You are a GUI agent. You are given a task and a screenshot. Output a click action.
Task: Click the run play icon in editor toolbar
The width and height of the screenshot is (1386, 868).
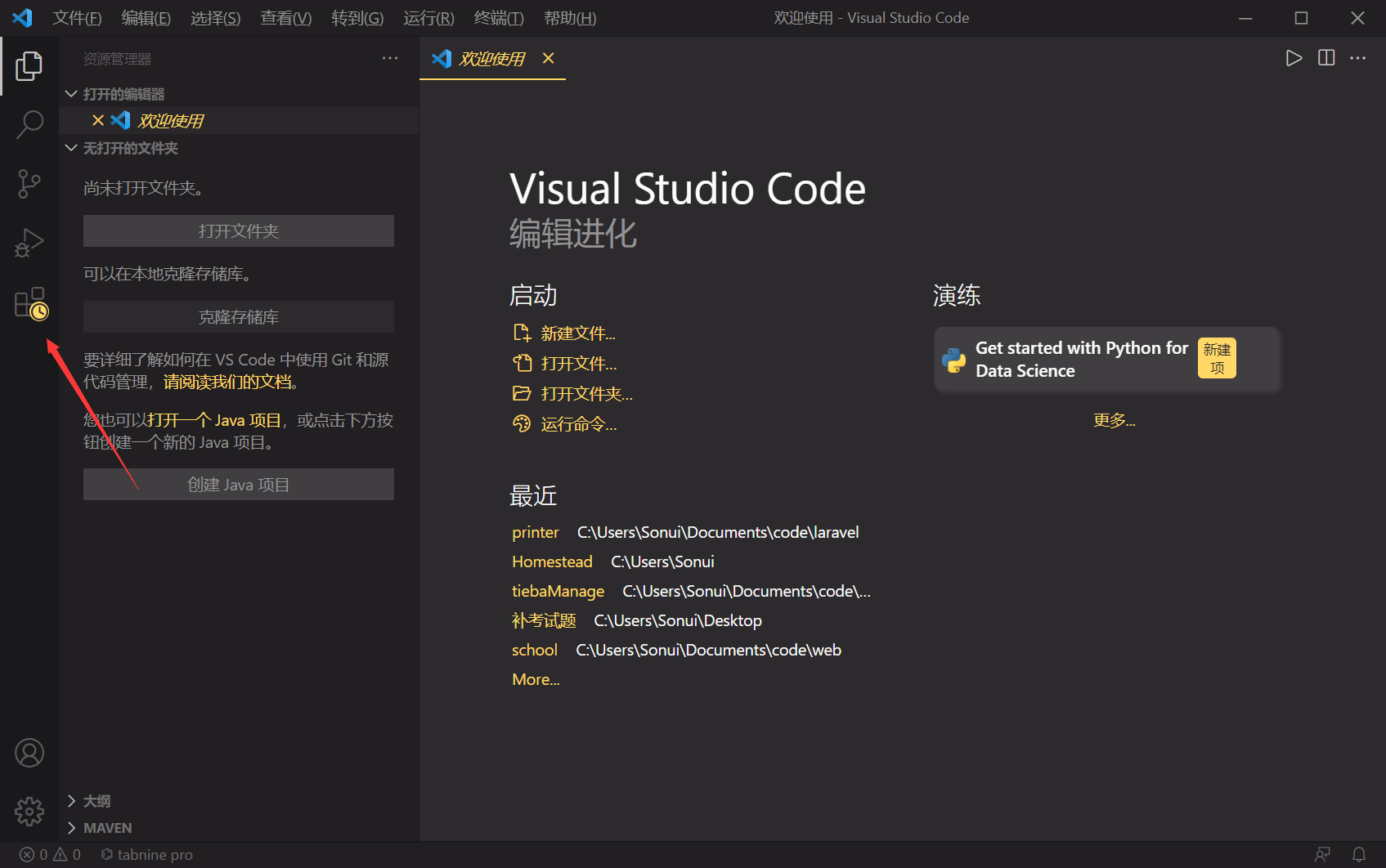pos(1294,58)
